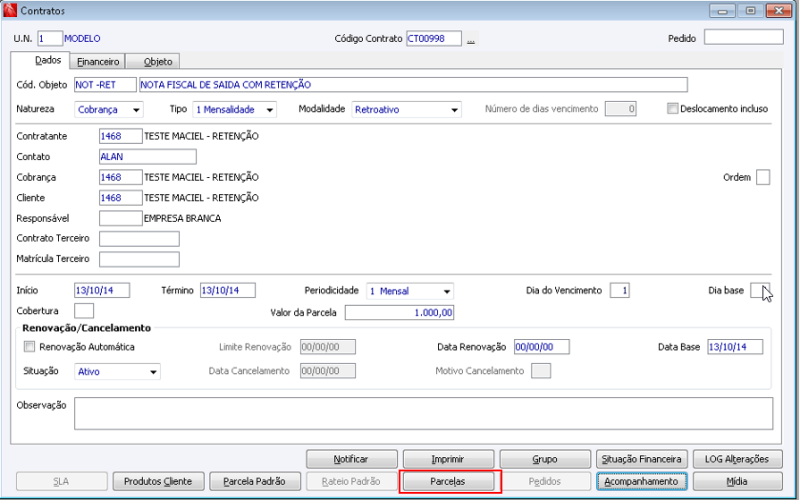
Task: Click the Término date field
Action: 228,291
